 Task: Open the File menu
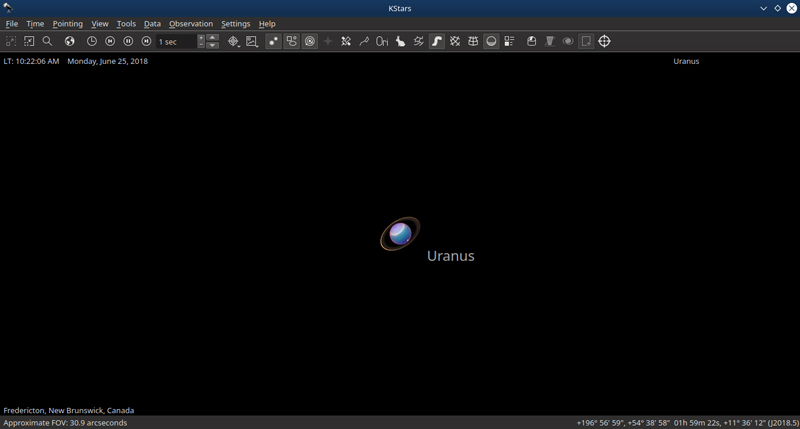(x=12, y=23)
